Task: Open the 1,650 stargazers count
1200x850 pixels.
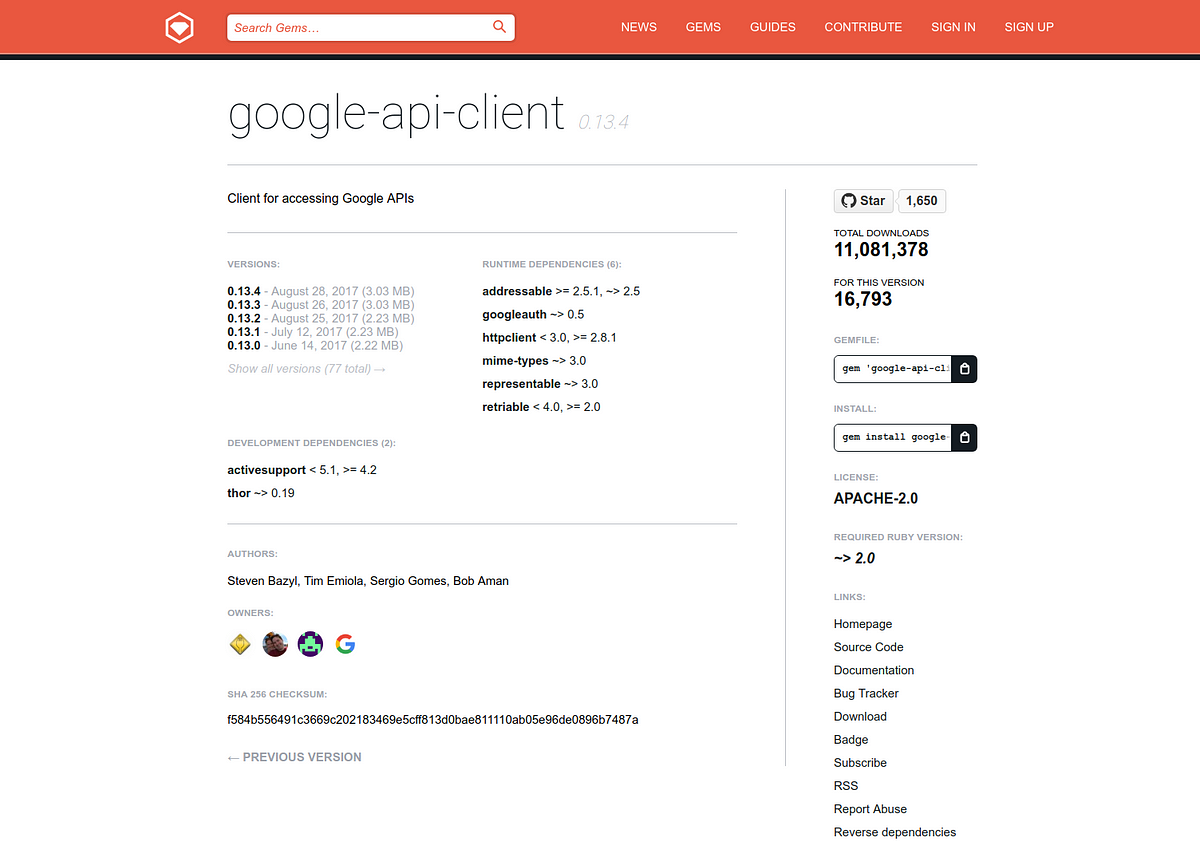Action: pyautogui.click(x=922, y=201)
